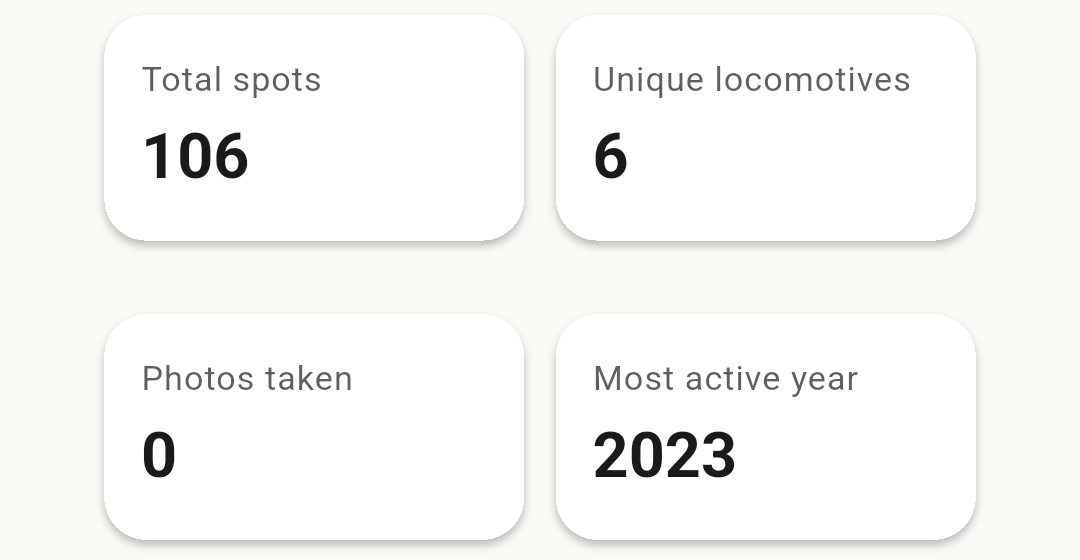Click the Total spots label
Image resolution: width=1080 pixels, height=560 pixels.
[231, 80]
